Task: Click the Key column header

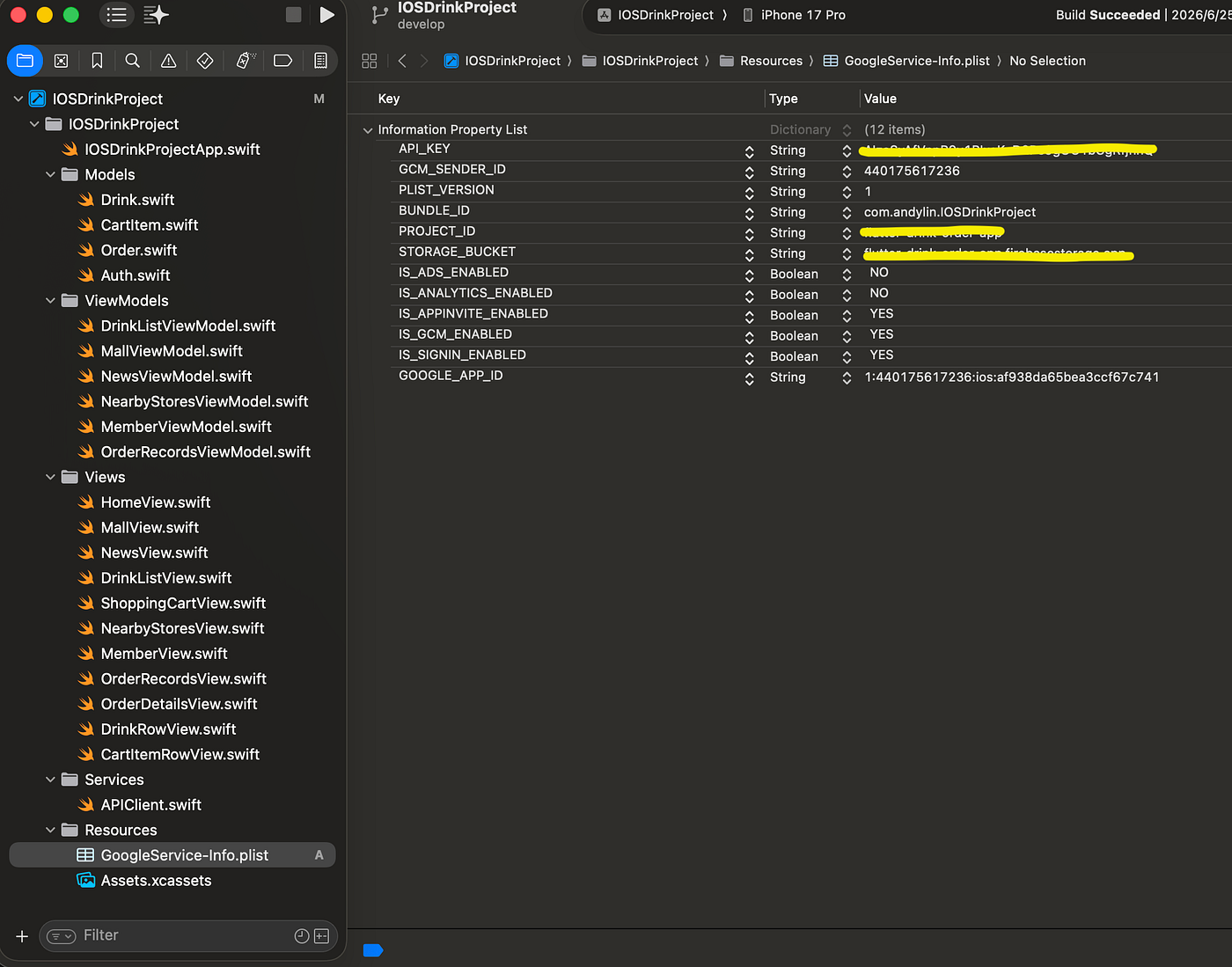Action: (389, 99)
